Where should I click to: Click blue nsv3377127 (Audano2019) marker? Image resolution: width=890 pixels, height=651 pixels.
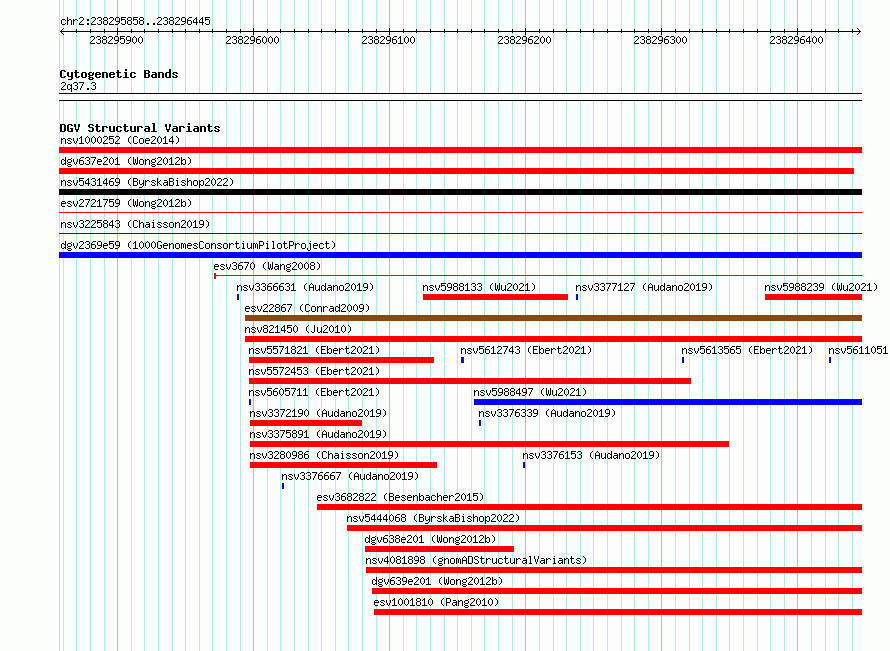(577, 297)
